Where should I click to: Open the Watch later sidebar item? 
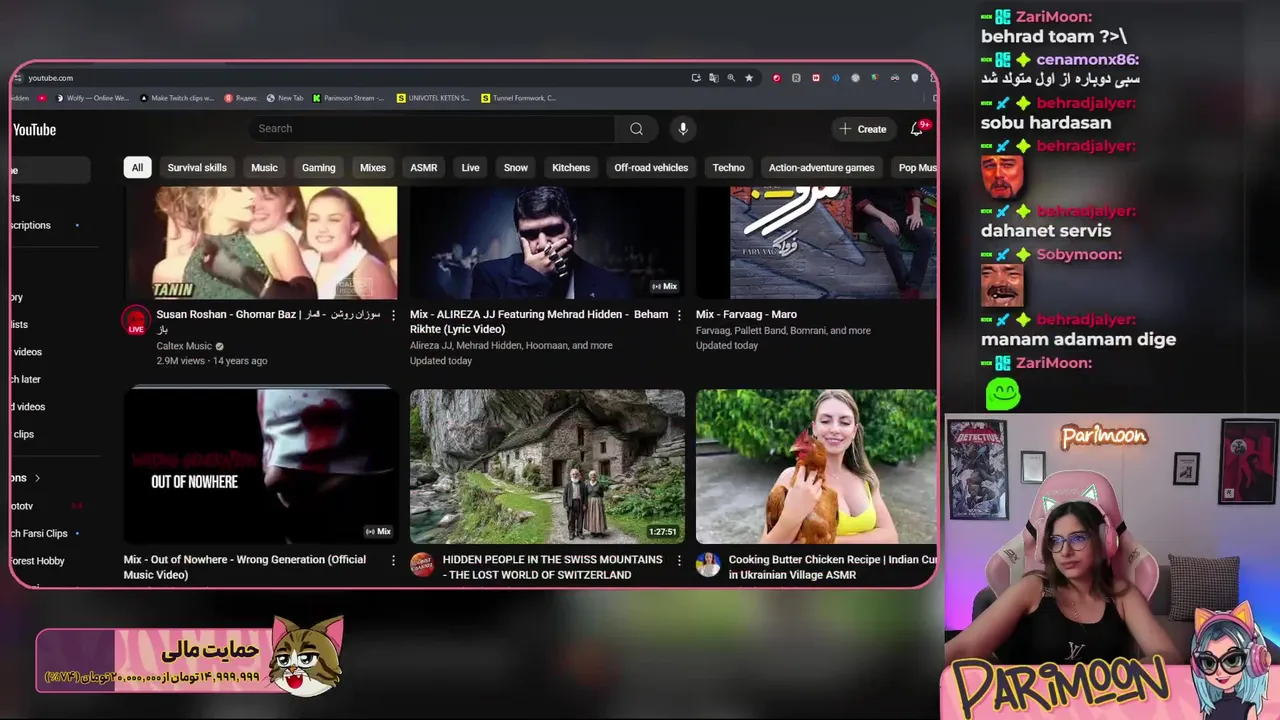pyautogui.click(x=27, y=379)
